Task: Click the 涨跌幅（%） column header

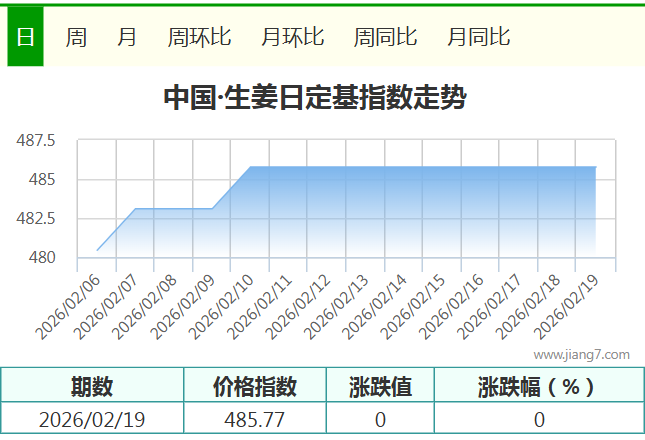Action: pyautogui.click(x=538, y=386)
